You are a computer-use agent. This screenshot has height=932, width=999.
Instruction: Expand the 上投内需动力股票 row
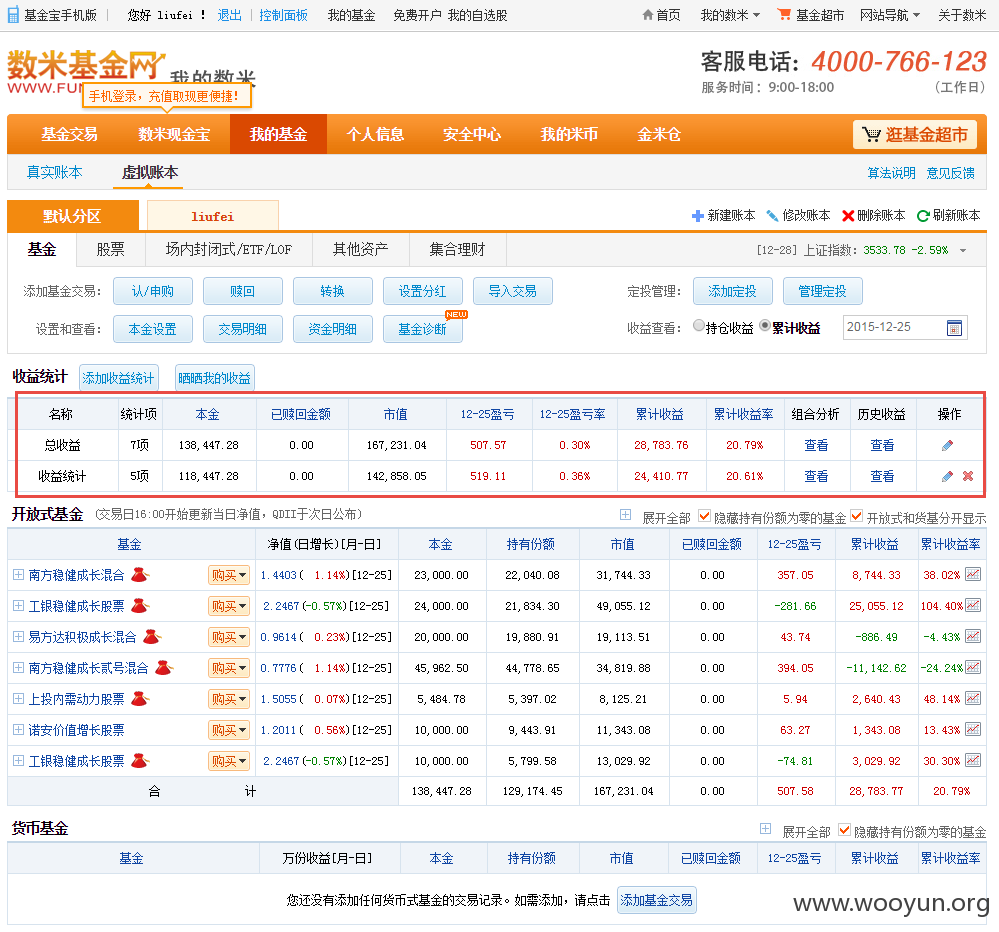(x=18, y=699)
